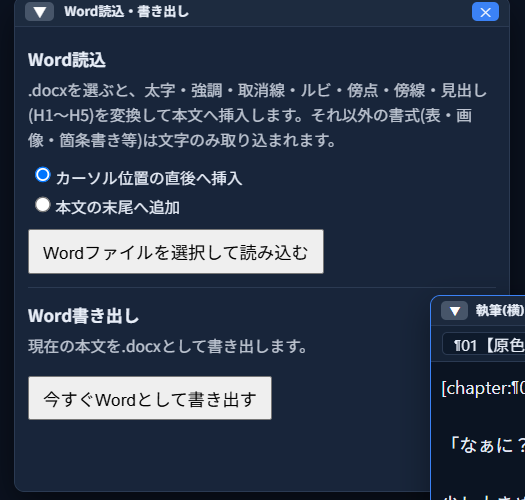
Task: Click the [chapter: text in editor
Action: pyautogui.click(x=483, y=388)
